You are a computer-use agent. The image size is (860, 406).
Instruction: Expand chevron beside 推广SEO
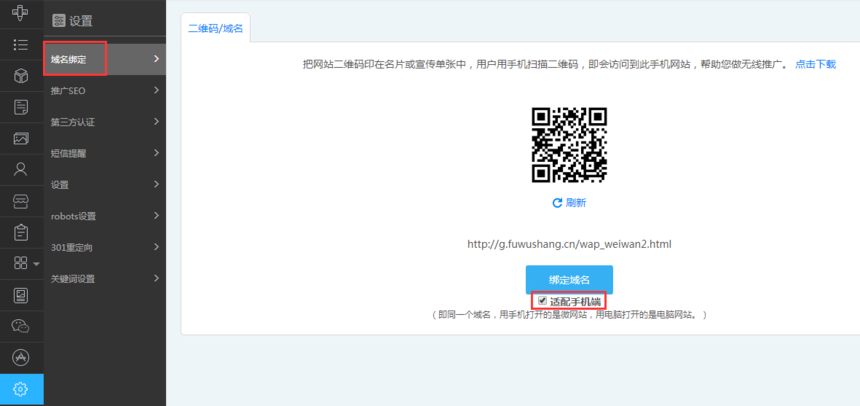coord(157,90)
